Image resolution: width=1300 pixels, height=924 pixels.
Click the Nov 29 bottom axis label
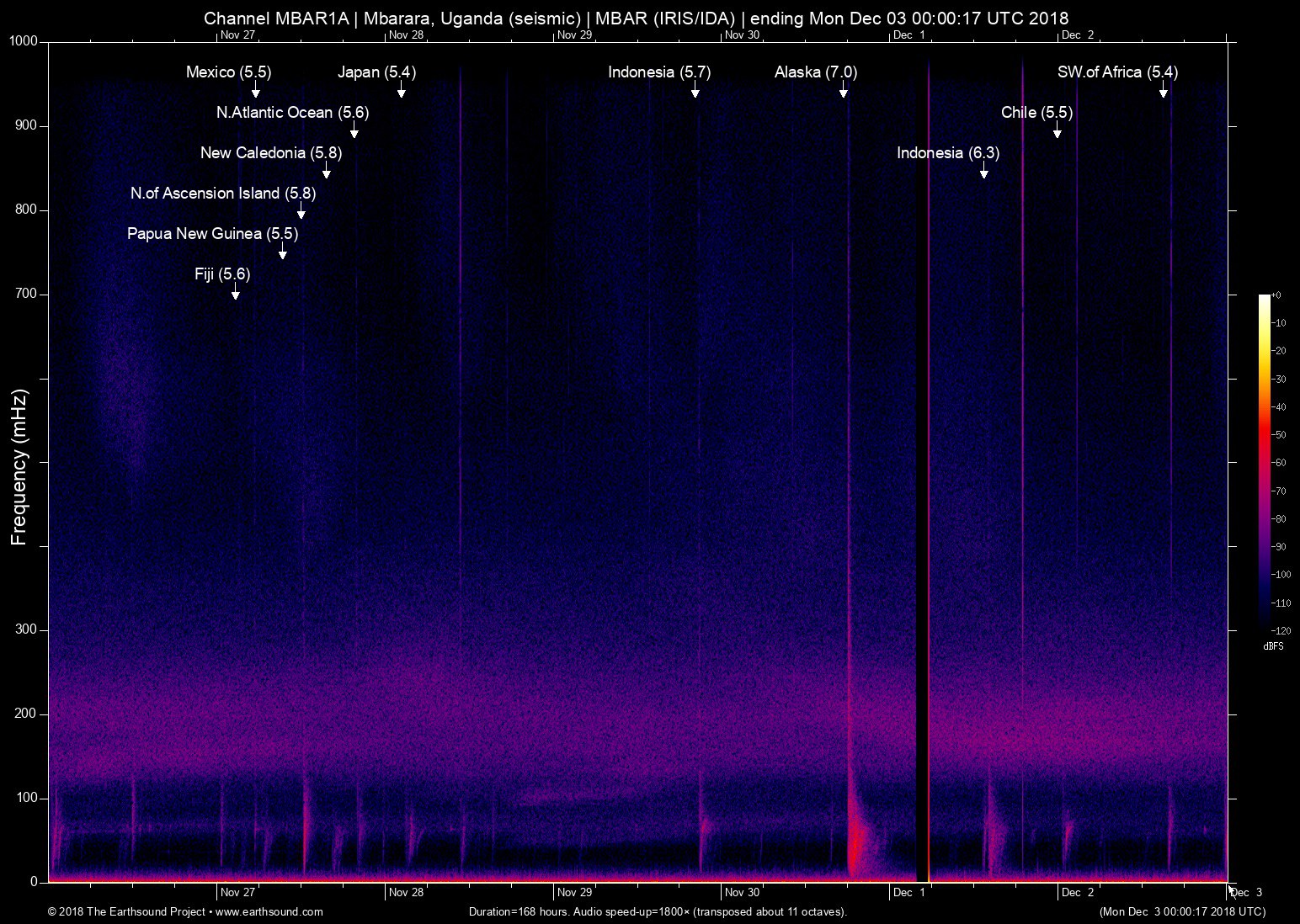click(x=574, y=893)
